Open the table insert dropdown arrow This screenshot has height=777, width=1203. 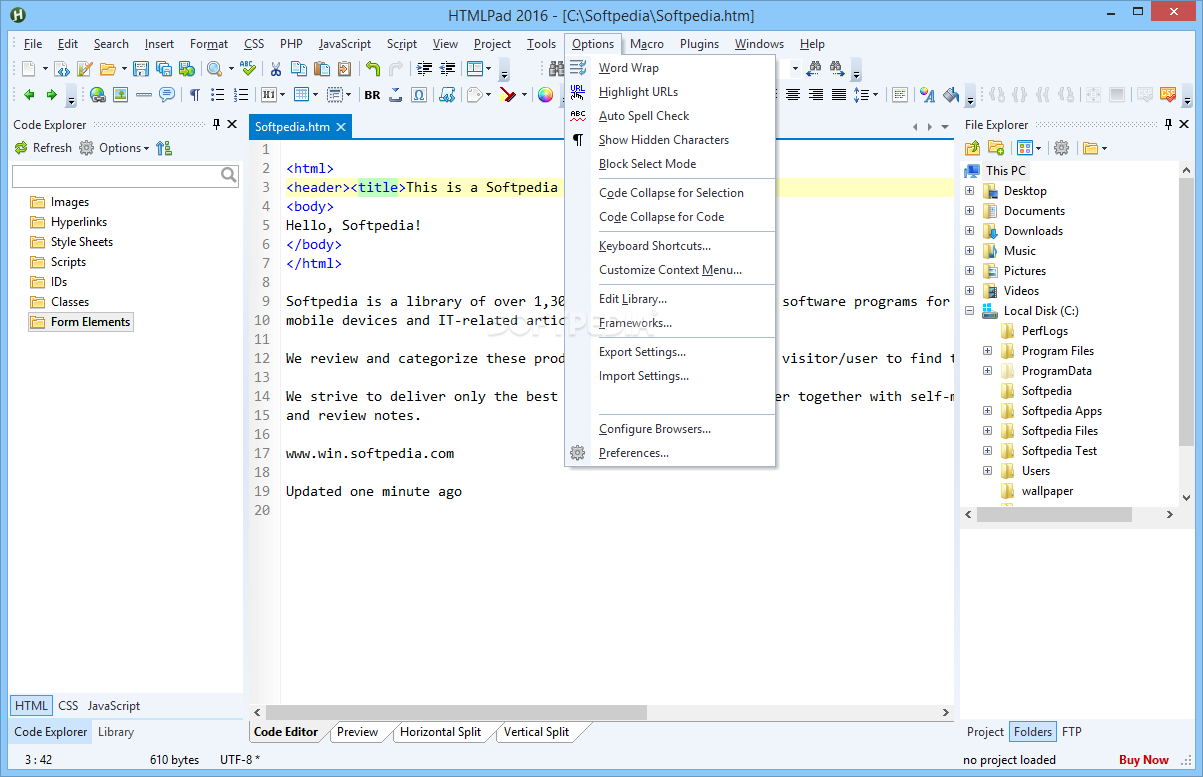coord(316,95)
